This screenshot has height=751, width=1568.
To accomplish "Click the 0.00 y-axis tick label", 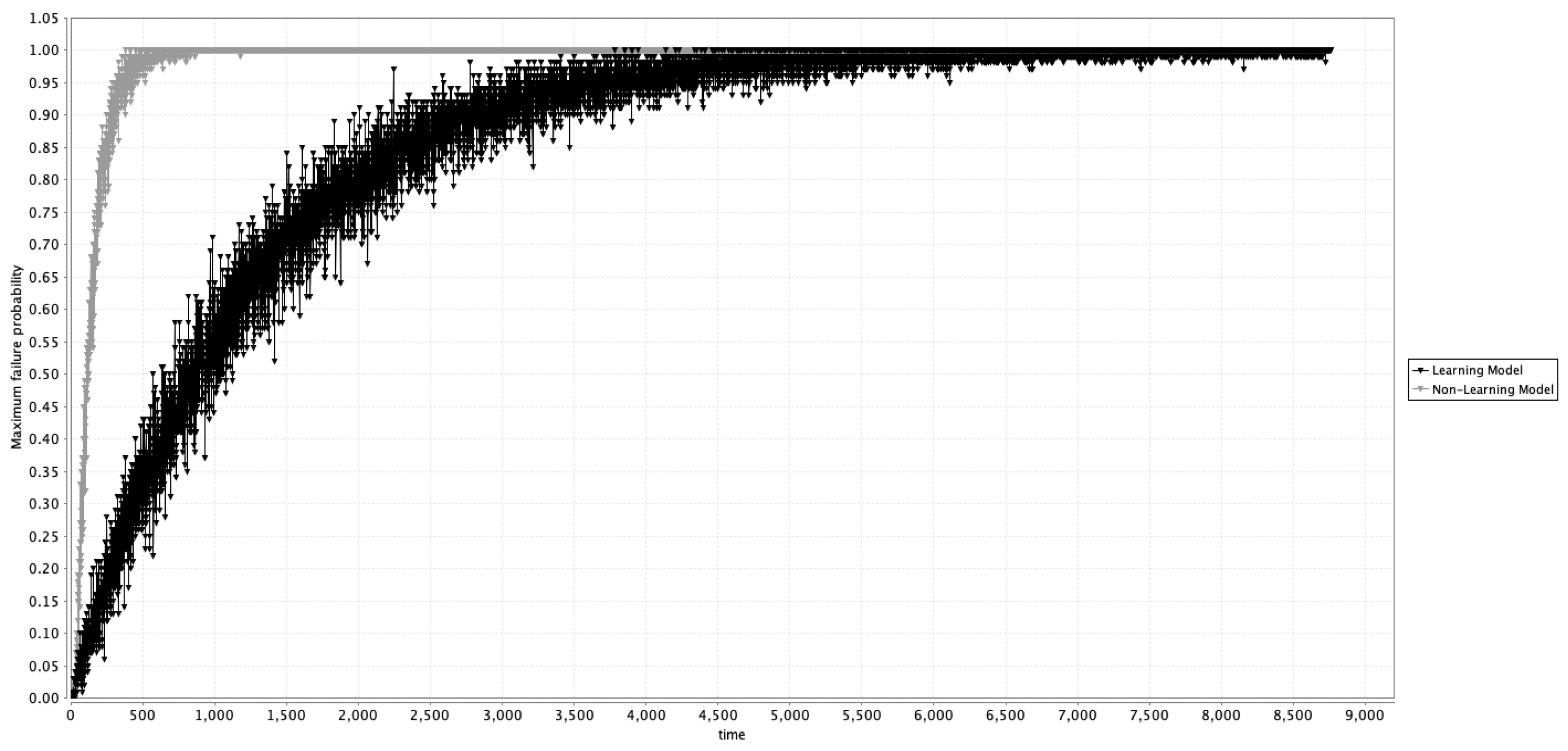I will click(44, 698).
